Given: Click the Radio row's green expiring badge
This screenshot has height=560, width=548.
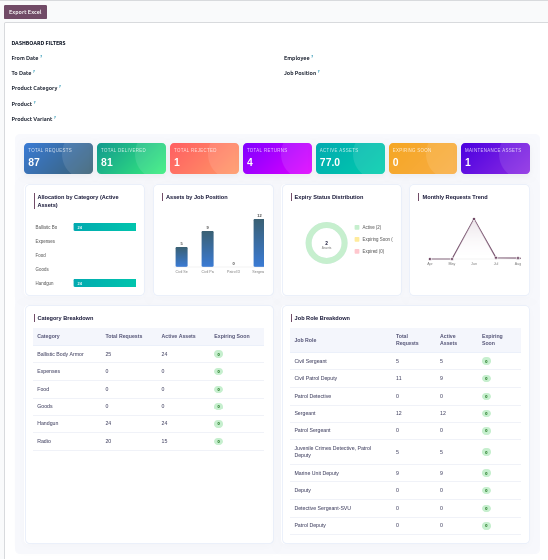Looking at the screenshot, I should point(218,441).
